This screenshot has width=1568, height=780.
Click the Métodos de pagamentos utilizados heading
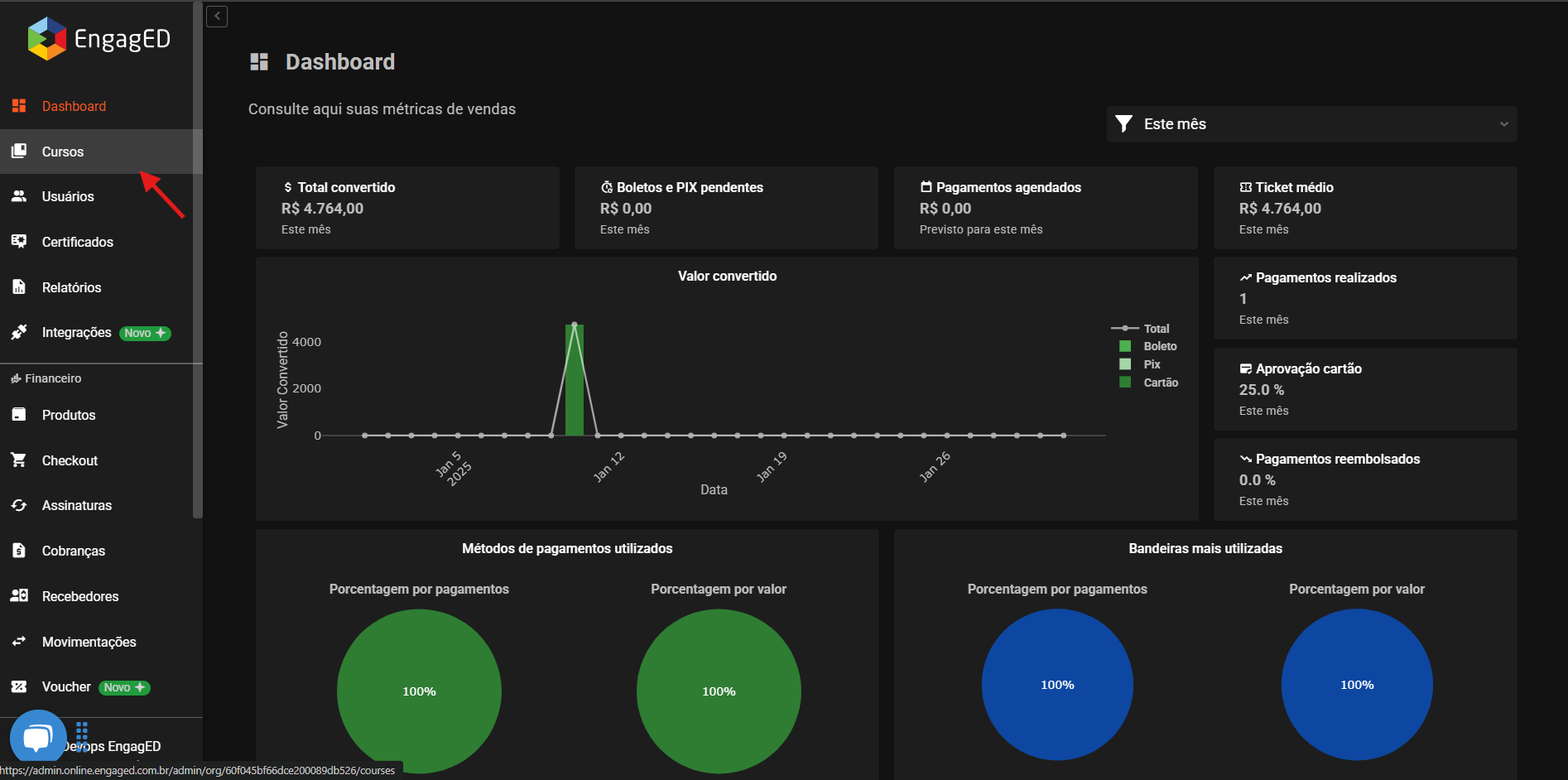click(567, 548)
